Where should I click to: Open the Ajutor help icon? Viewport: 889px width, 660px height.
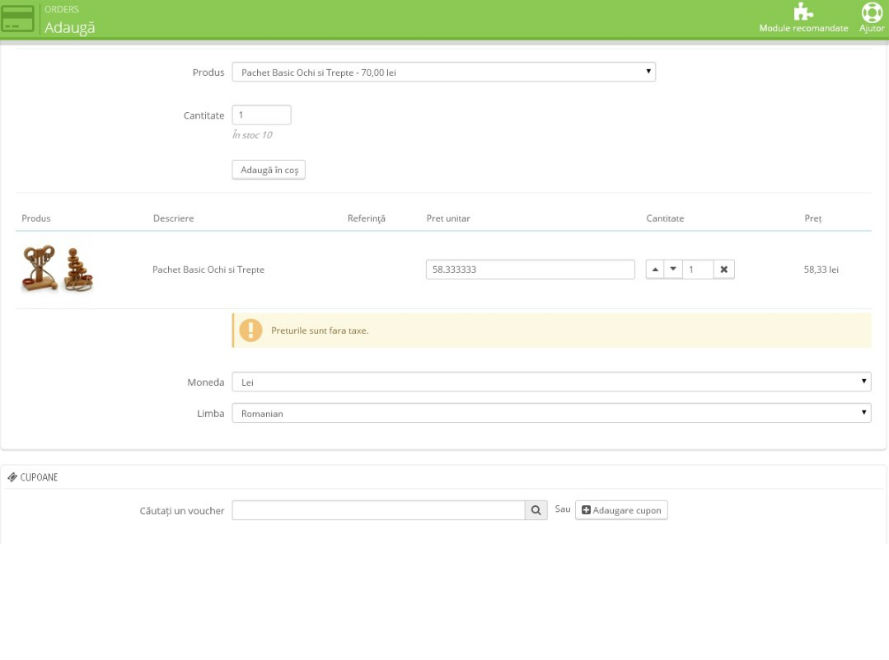871,12
